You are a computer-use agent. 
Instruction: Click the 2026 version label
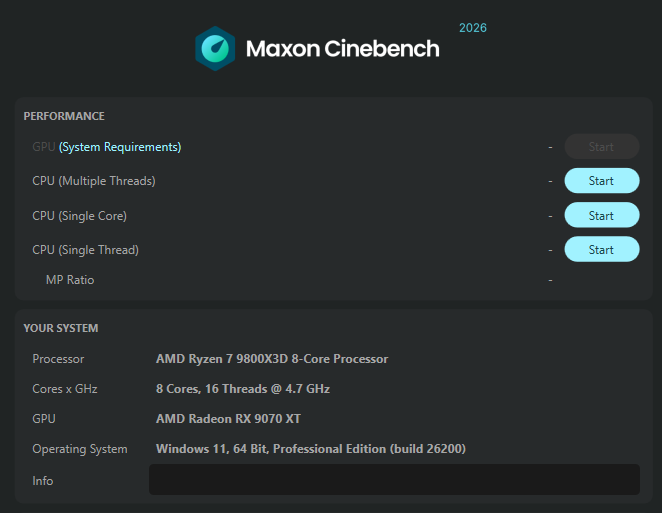click(473, 28)
